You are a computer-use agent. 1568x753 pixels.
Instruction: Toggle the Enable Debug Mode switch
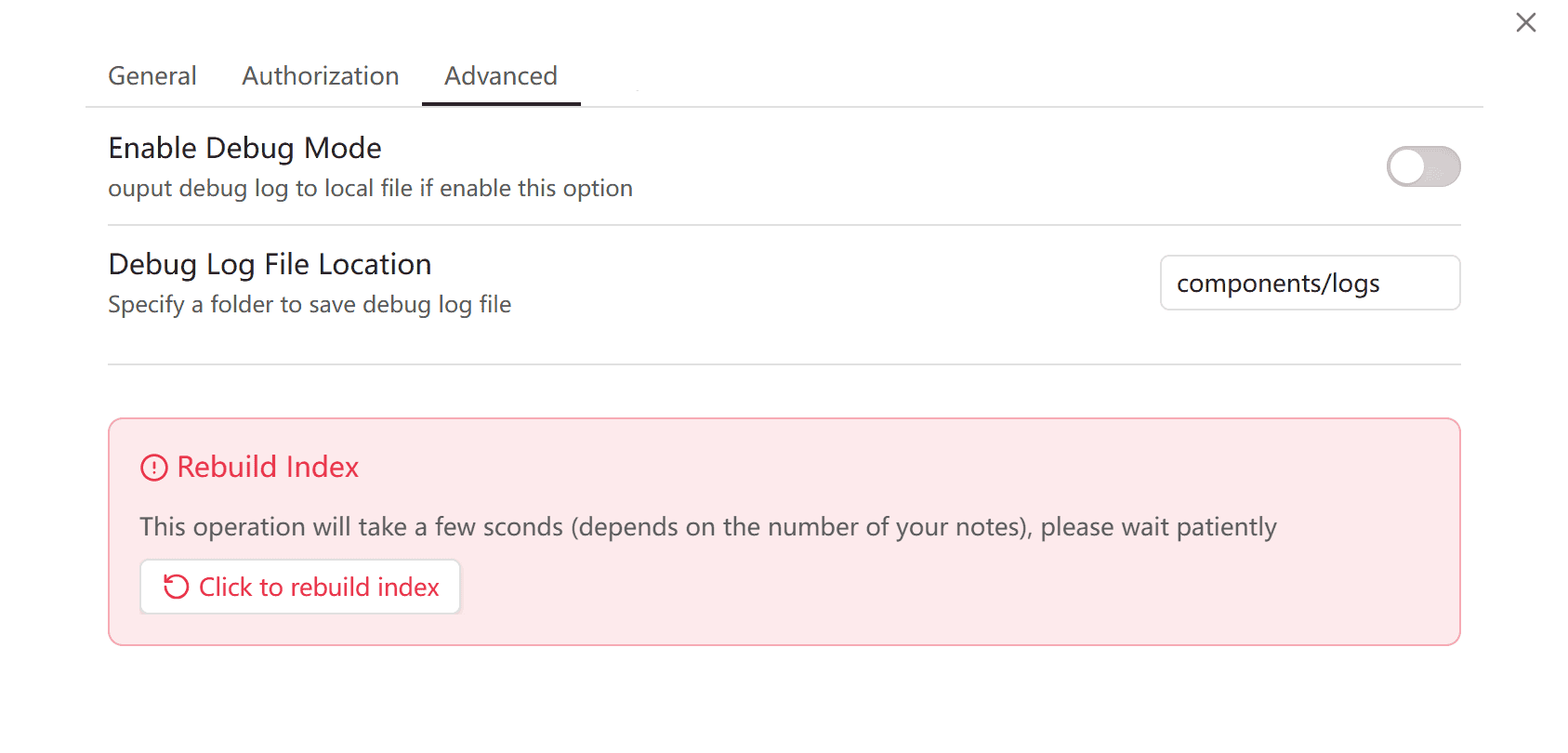pos(1423,167)
